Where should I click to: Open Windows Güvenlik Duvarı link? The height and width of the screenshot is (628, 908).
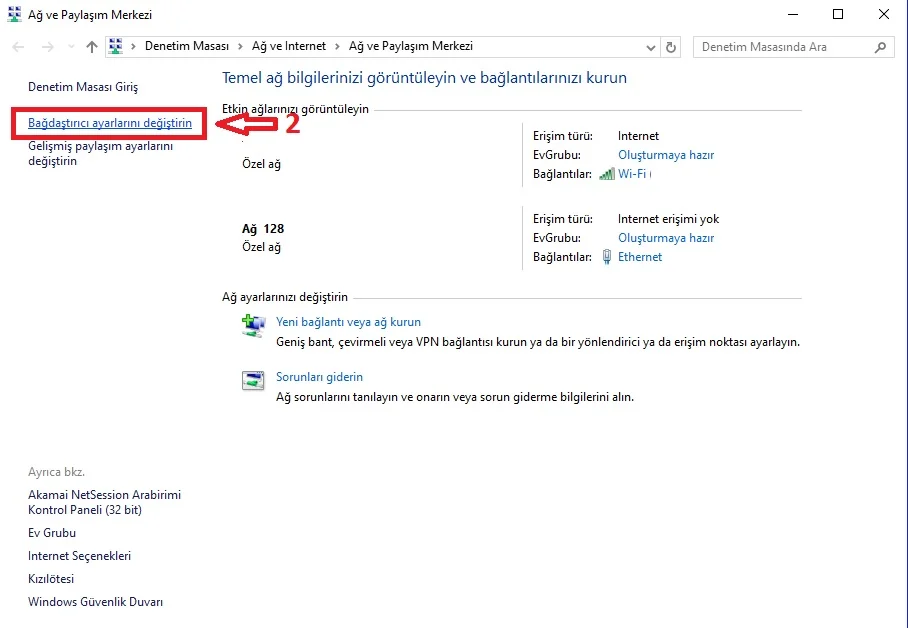click(95, 602)
